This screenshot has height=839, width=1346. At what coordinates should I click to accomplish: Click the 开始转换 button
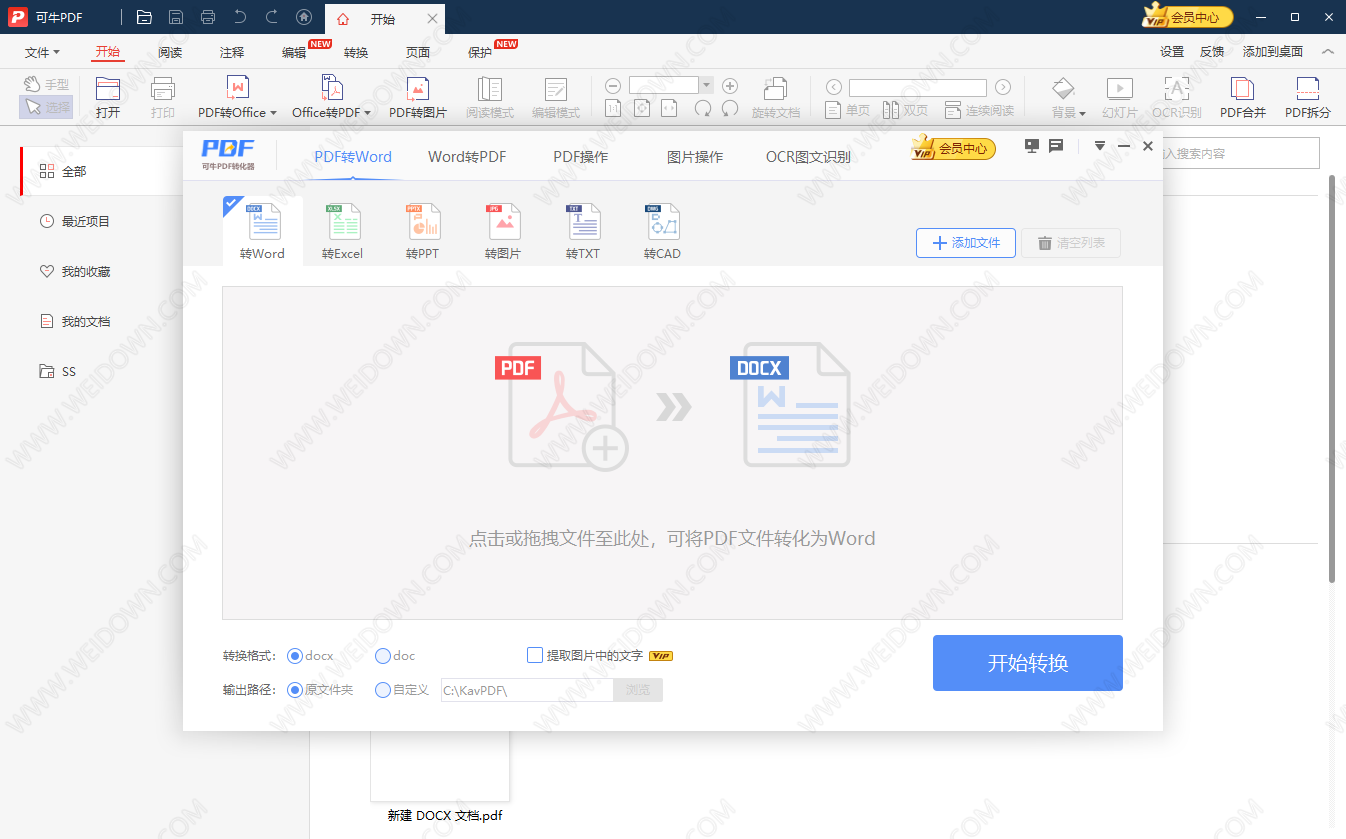(x=1028, y=663)
